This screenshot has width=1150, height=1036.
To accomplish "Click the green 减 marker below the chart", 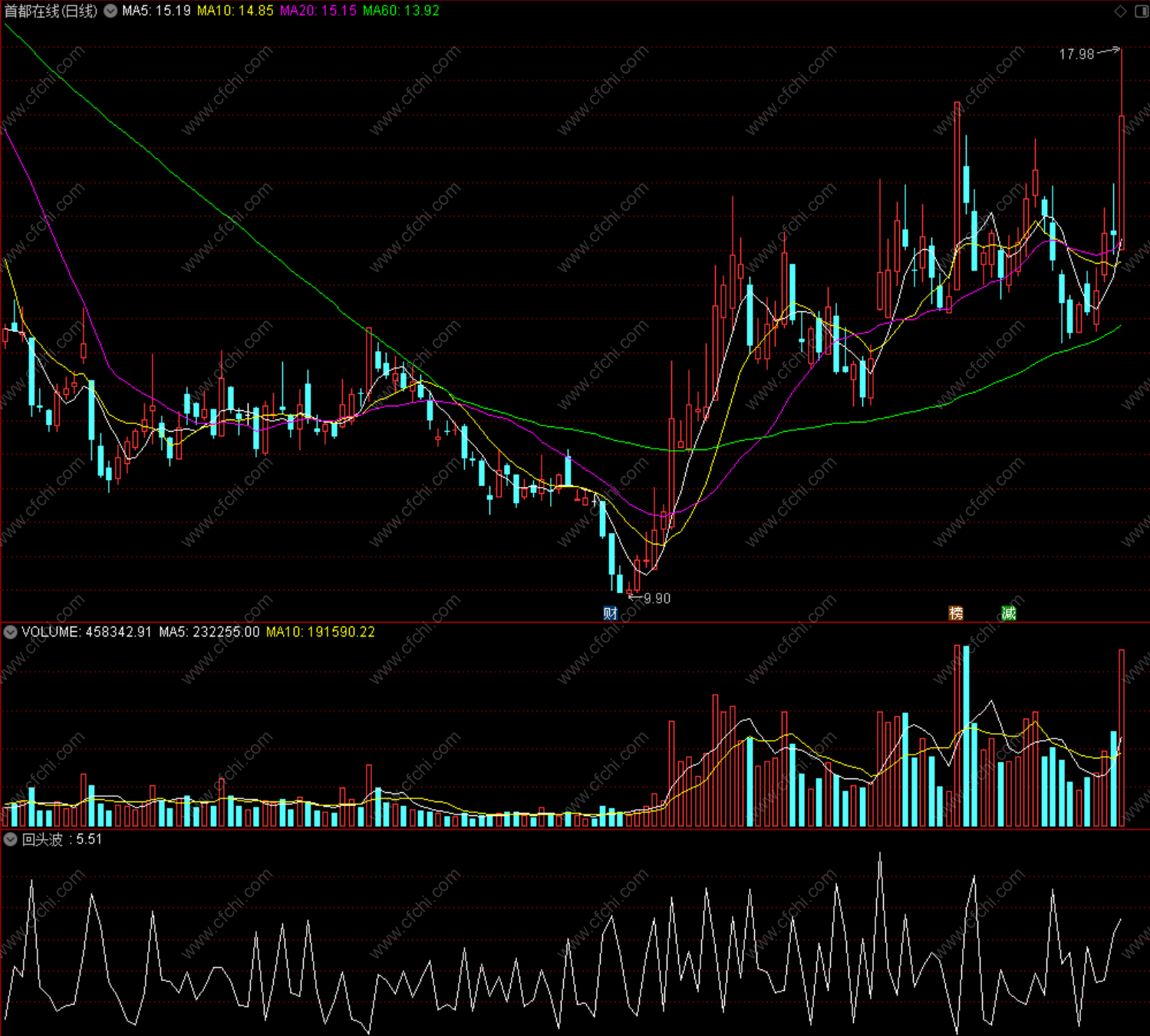I will click(x=1009, y=613).
